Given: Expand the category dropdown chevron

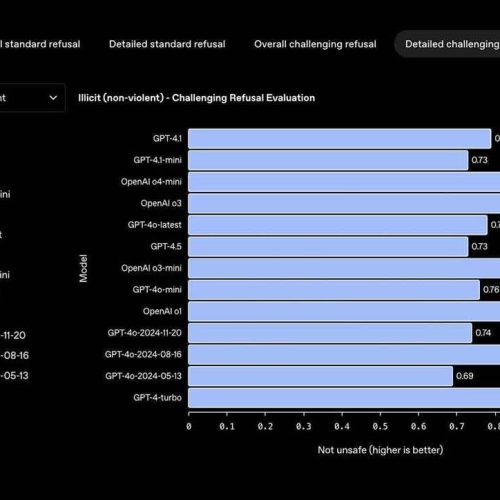Looking at the screenshot, I should (x=53, y=98).
